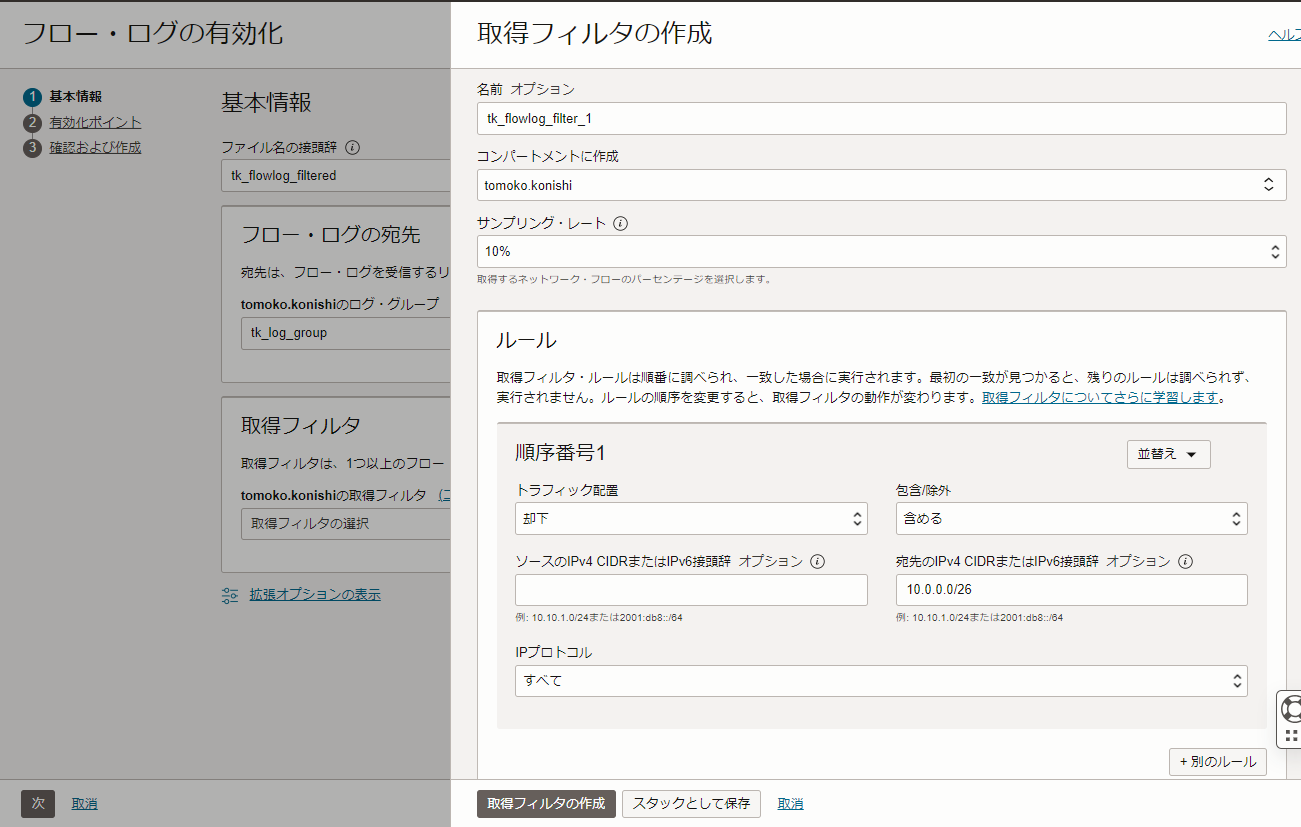Click the step 1 circle badge for 基本情報
The image size is (1301, 827).
pyautogui.click(x=31, y=97)
